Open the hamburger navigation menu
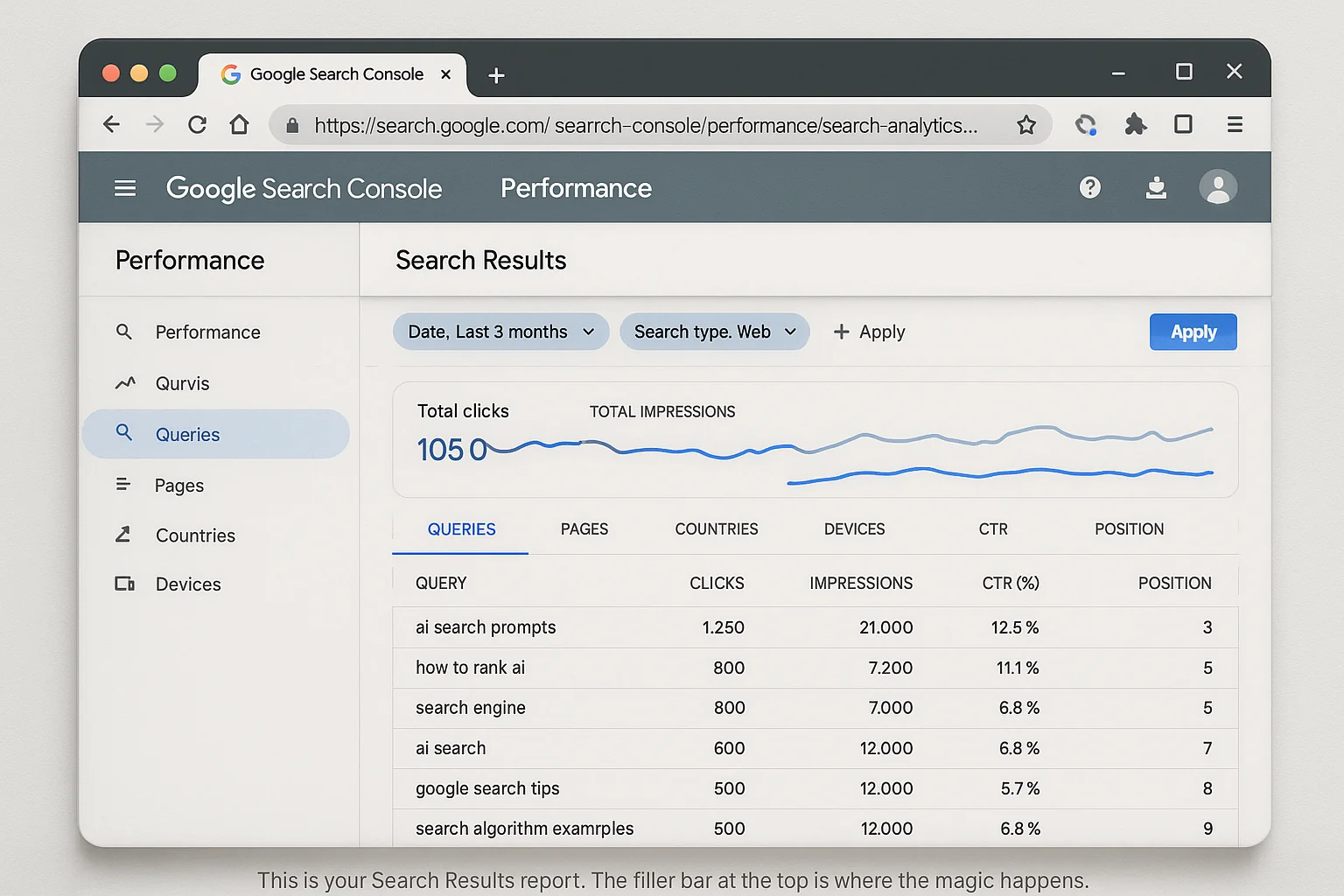 click(125, 187)
